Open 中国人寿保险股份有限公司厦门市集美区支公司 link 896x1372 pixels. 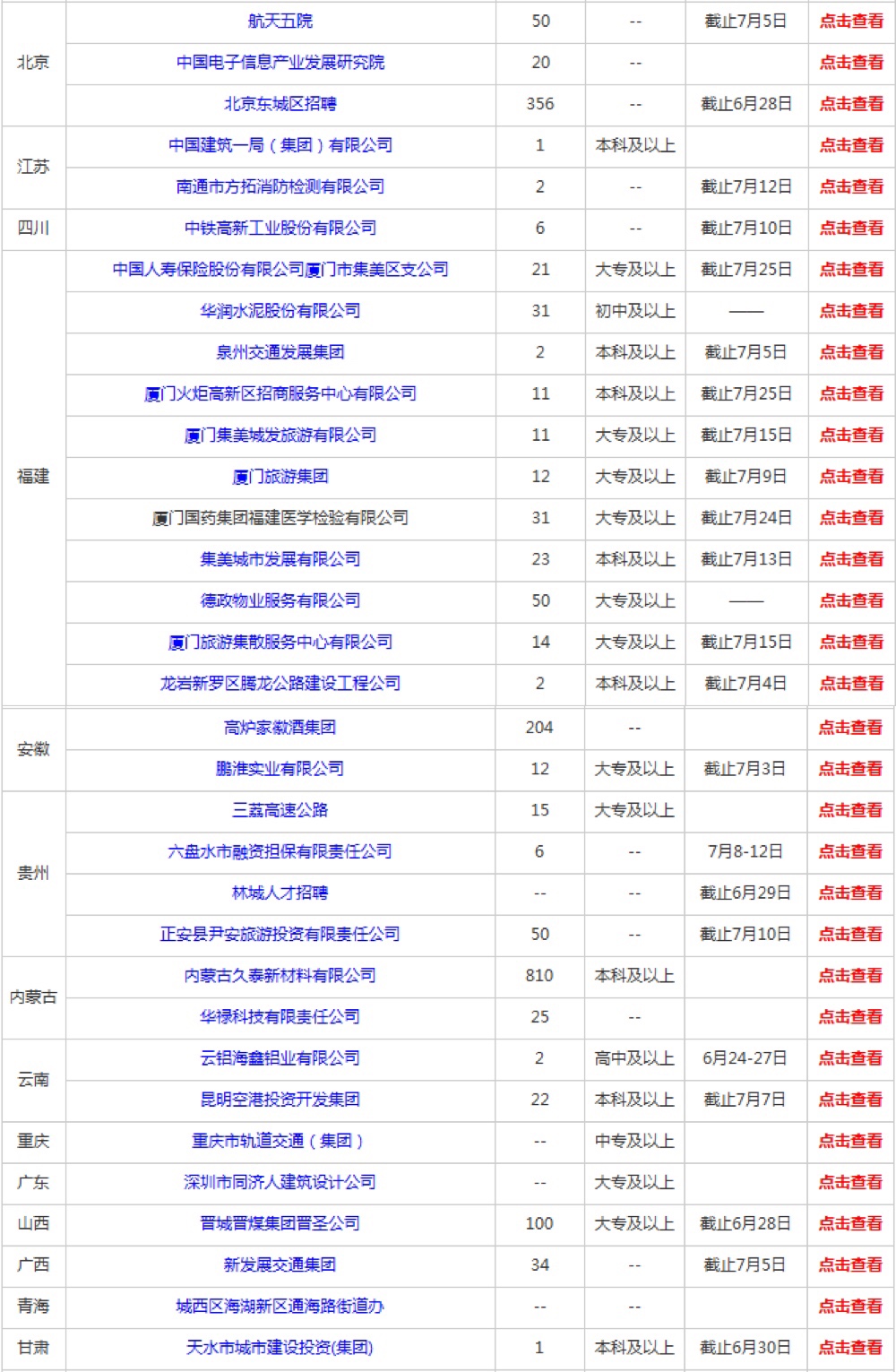[280, 269]
